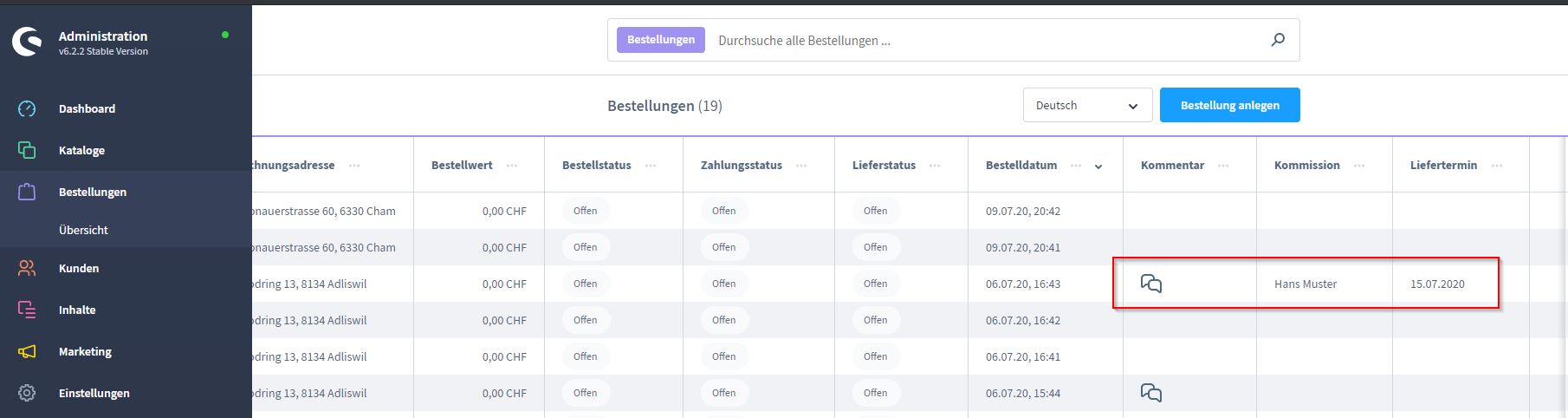Toggle Bestelldatum sort direction arrow
This screenshot has width=1568, height=418.
[x=1098, y=167]
